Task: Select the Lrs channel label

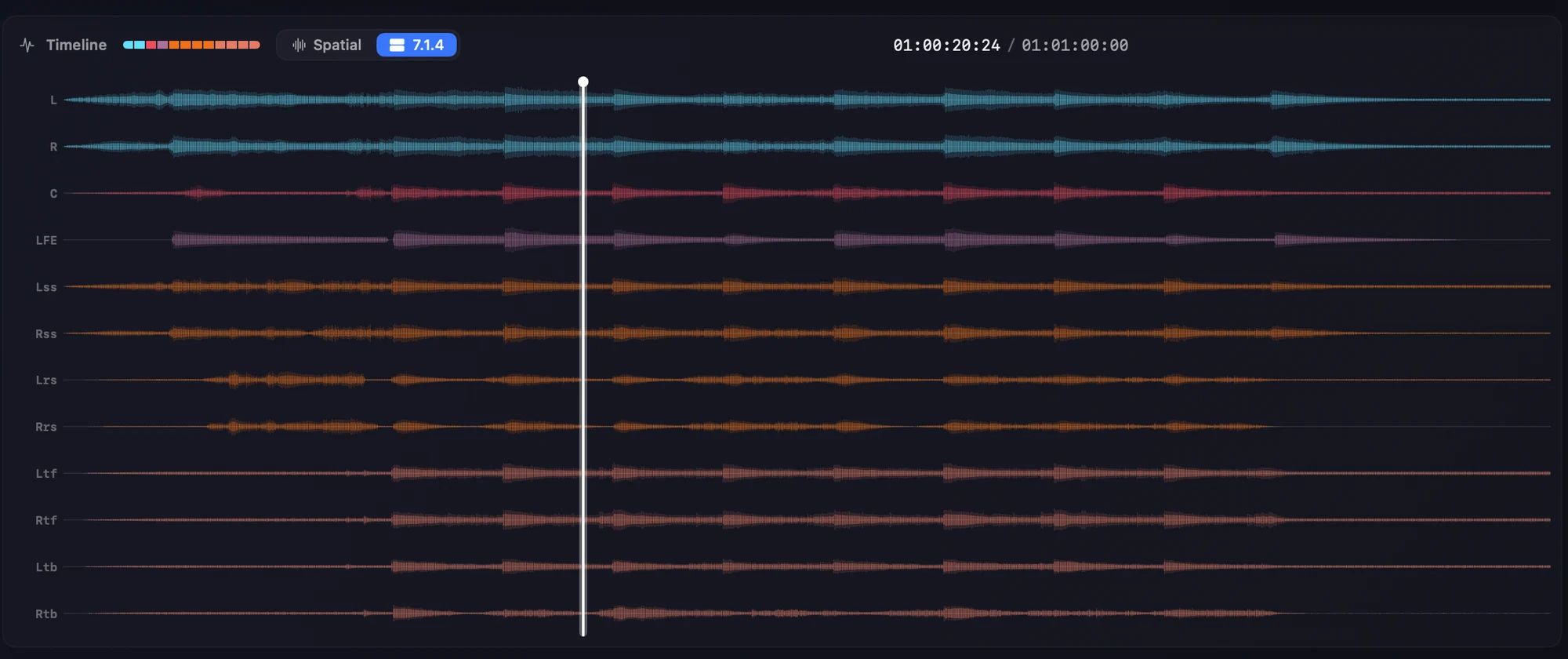Action: click(x=46, y=380)
